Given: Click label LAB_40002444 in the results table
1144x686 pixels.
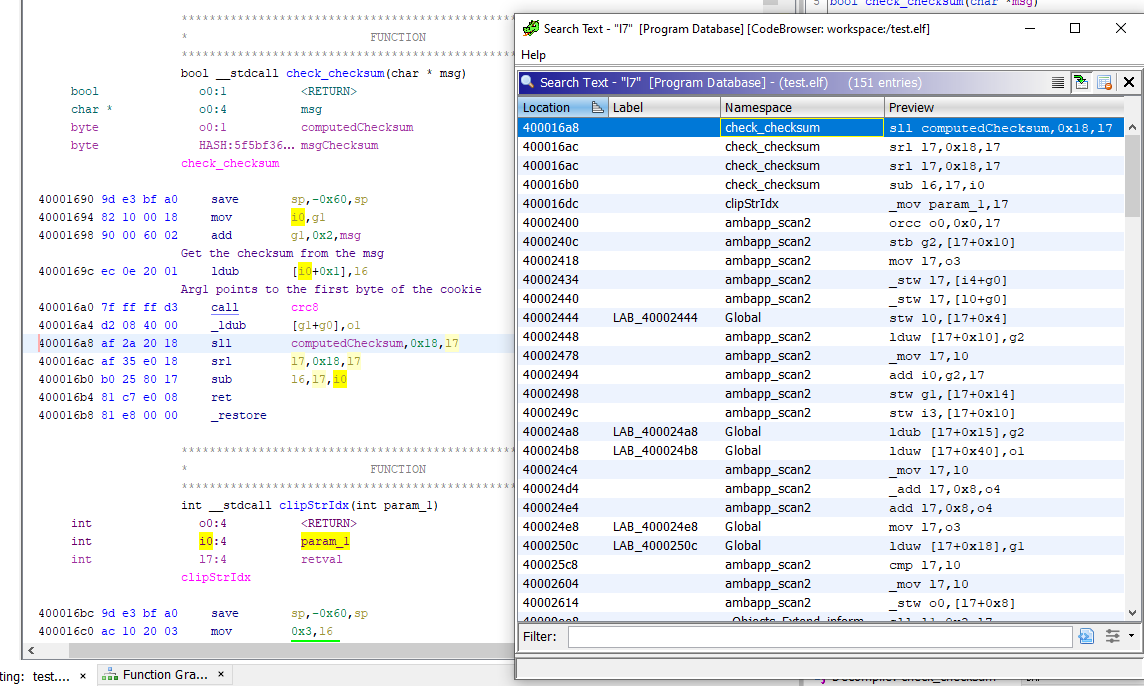Looking at the screenshot, I should pyautogui.click(x=654, y=317).
